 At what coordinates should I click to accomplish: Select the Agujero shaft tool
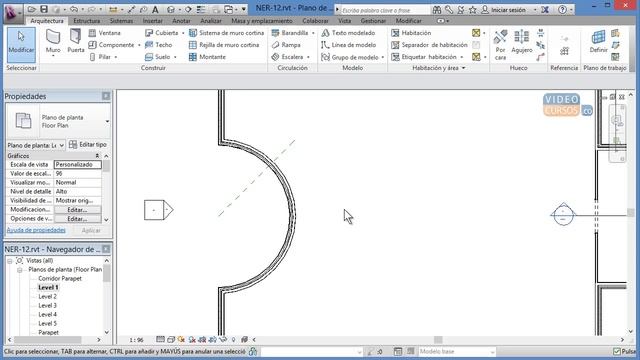pos(522,42)
